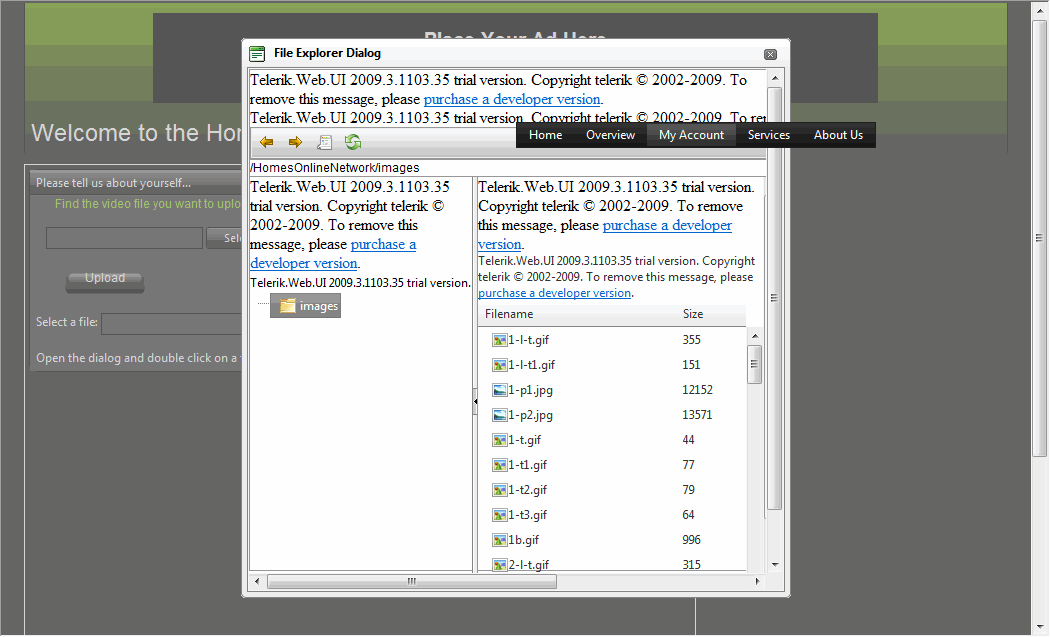Close the File Explorer Dialog

771,54
